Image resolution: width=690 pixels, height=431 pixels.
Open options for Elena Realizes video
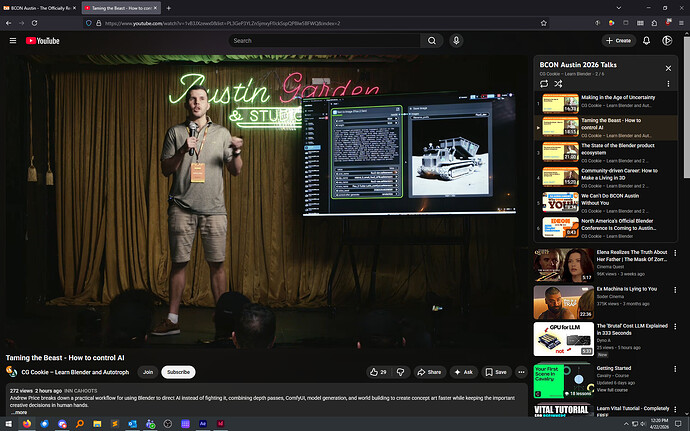(675, 253)
